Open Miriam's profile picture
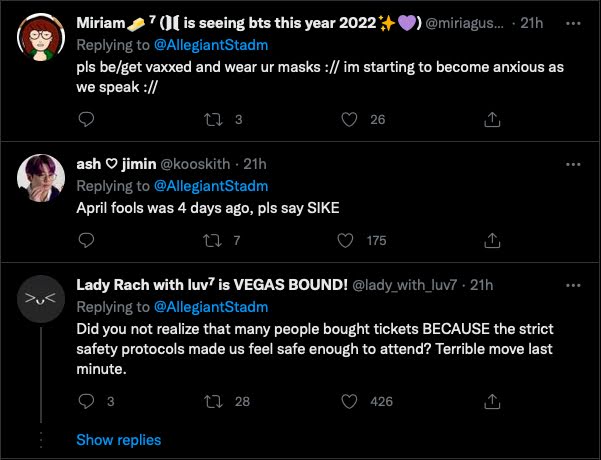 pos(40,40)
